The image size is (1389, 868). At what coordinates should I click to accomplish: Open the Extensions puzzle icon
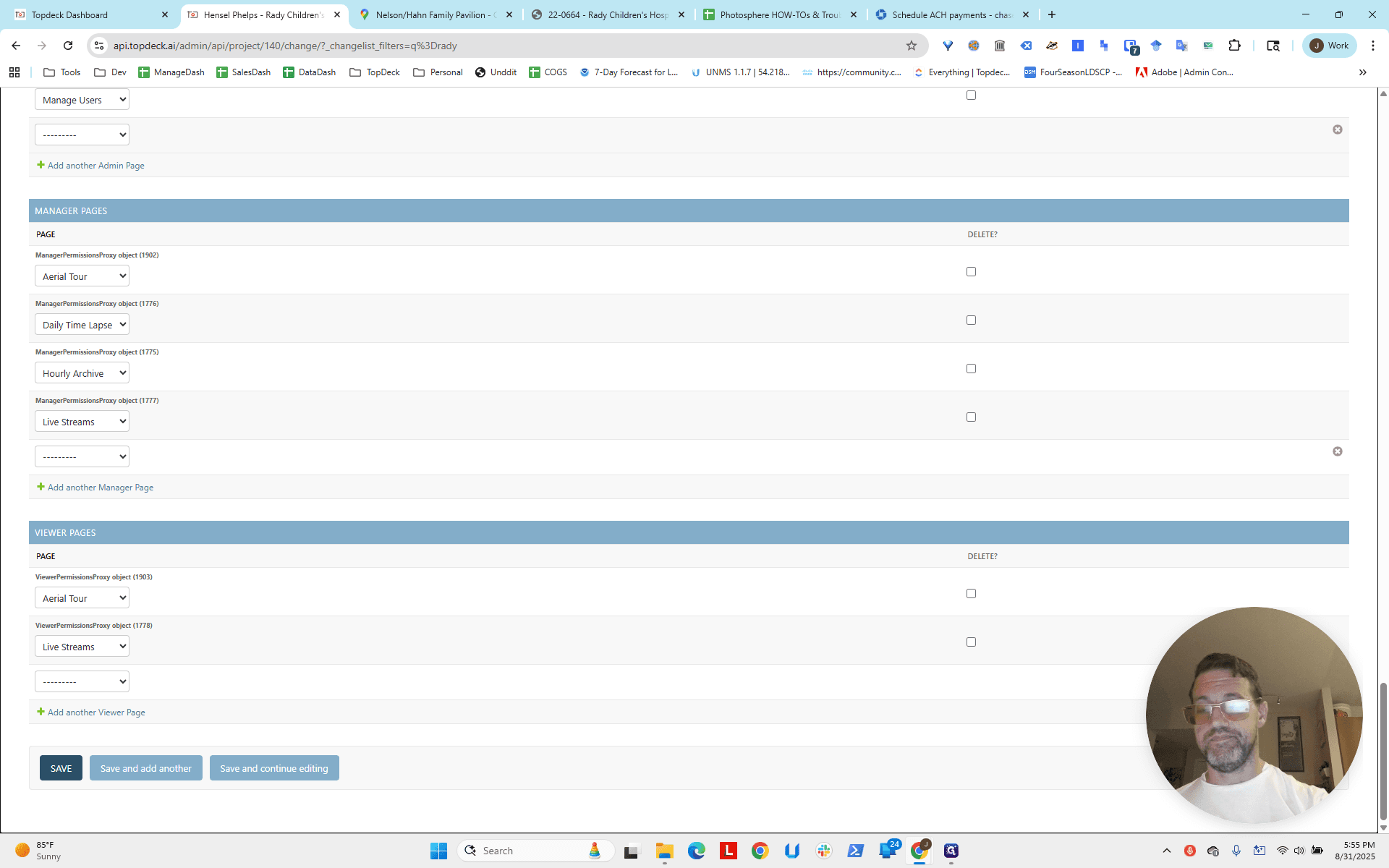click(x=1234, y=46)
